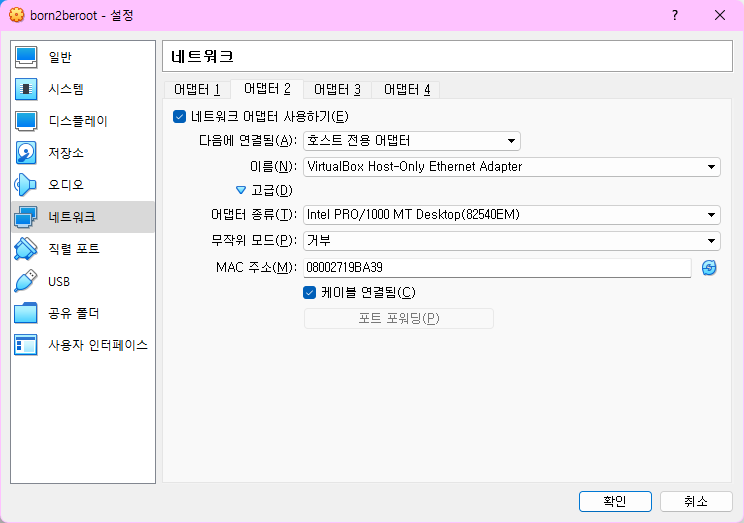Select the 오디오 label in the sidebar
Viewport: 744px width, 523px height.
click(66, 185)
